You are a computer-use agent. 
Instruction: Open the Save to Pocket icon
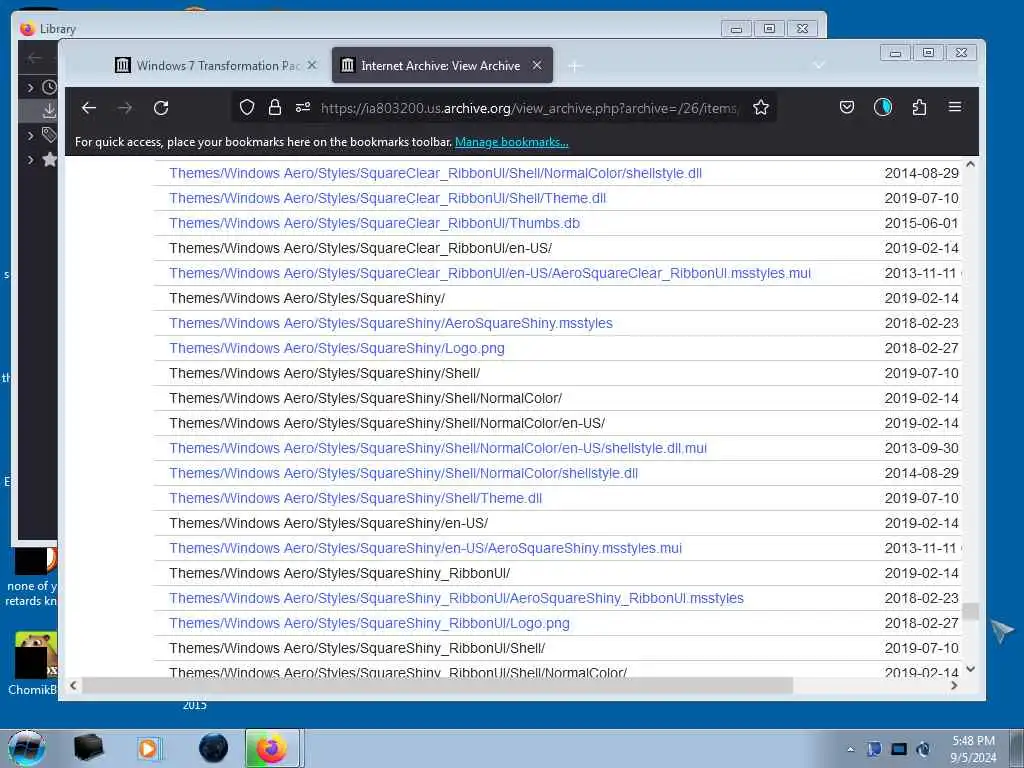tap(847, 107)
